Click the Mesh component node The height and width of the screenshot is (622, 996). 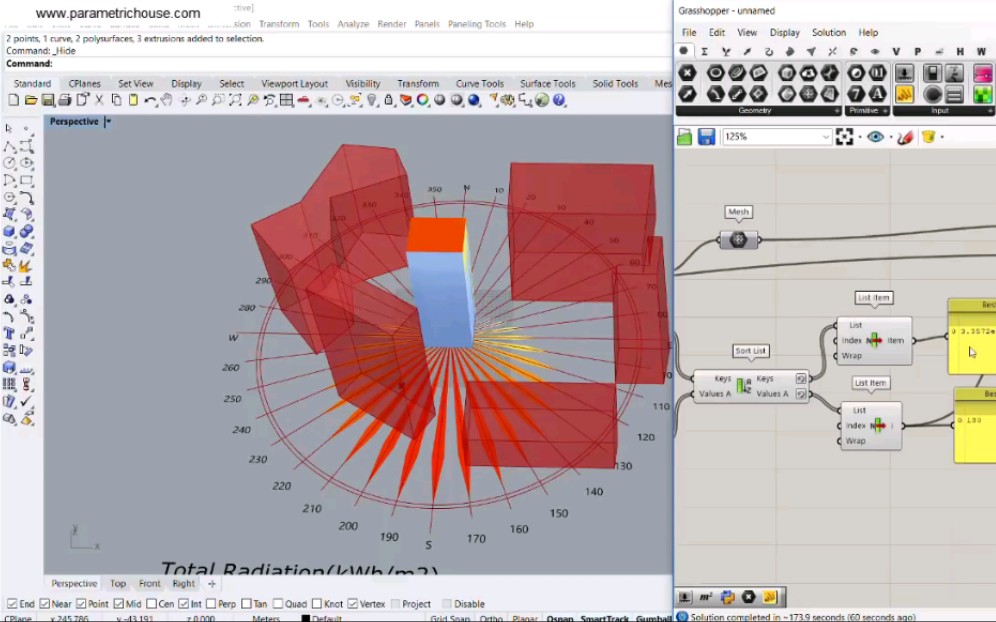tap(738, 240)
